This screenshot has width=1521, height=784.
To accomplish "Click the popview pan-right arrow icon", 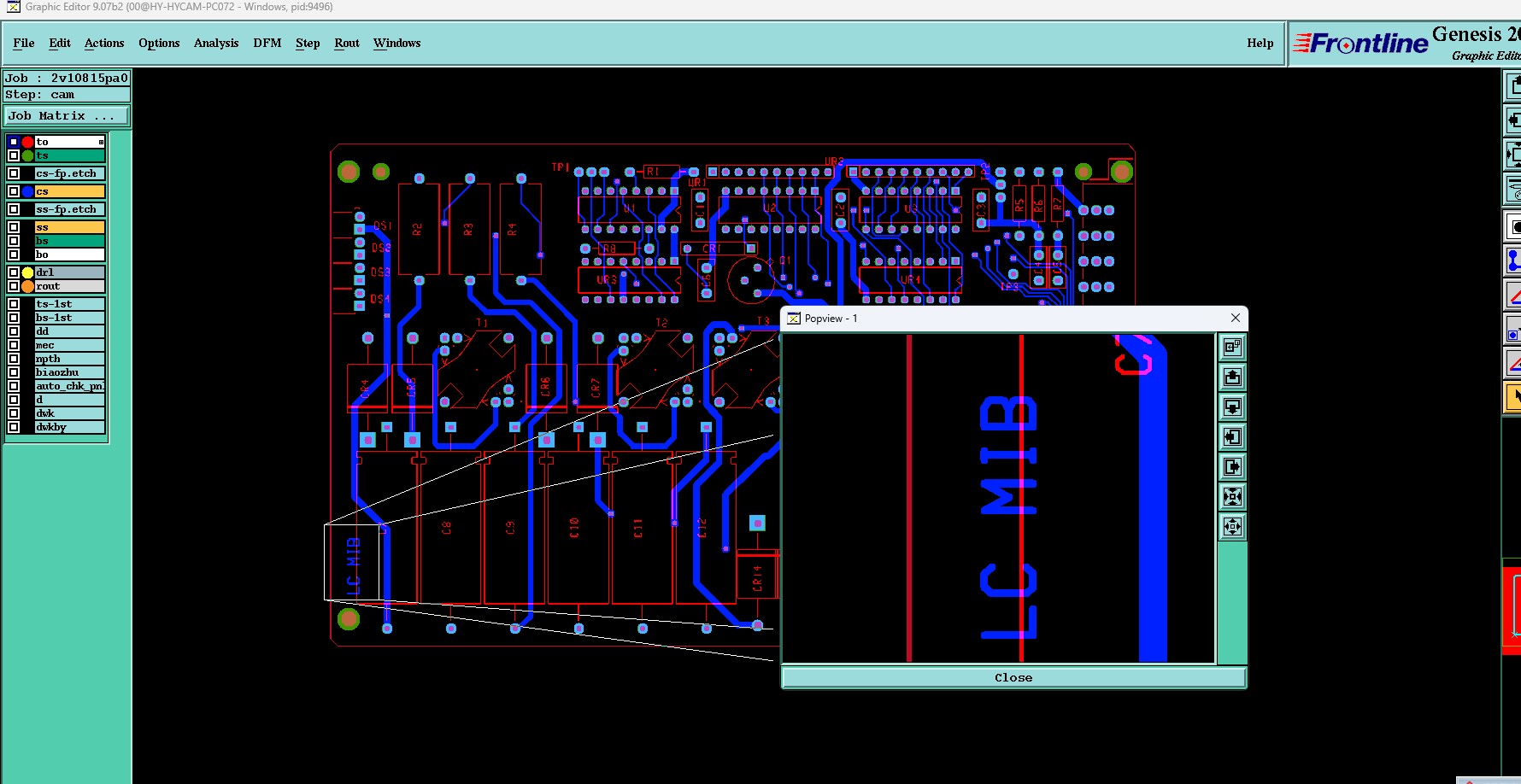I will point(1232,466).
